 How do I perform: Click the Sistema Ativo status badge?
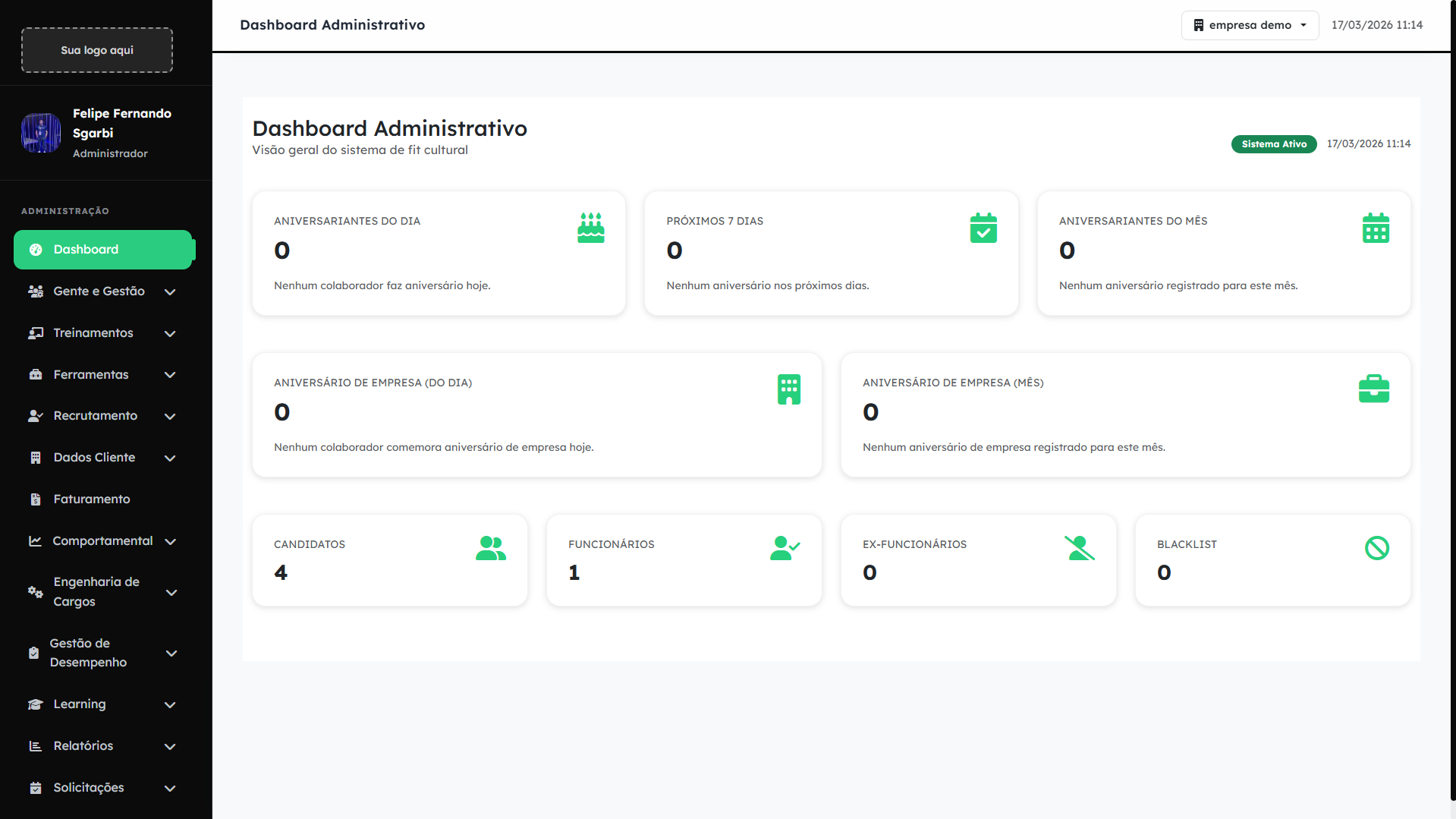click(x=1273, y=144)
